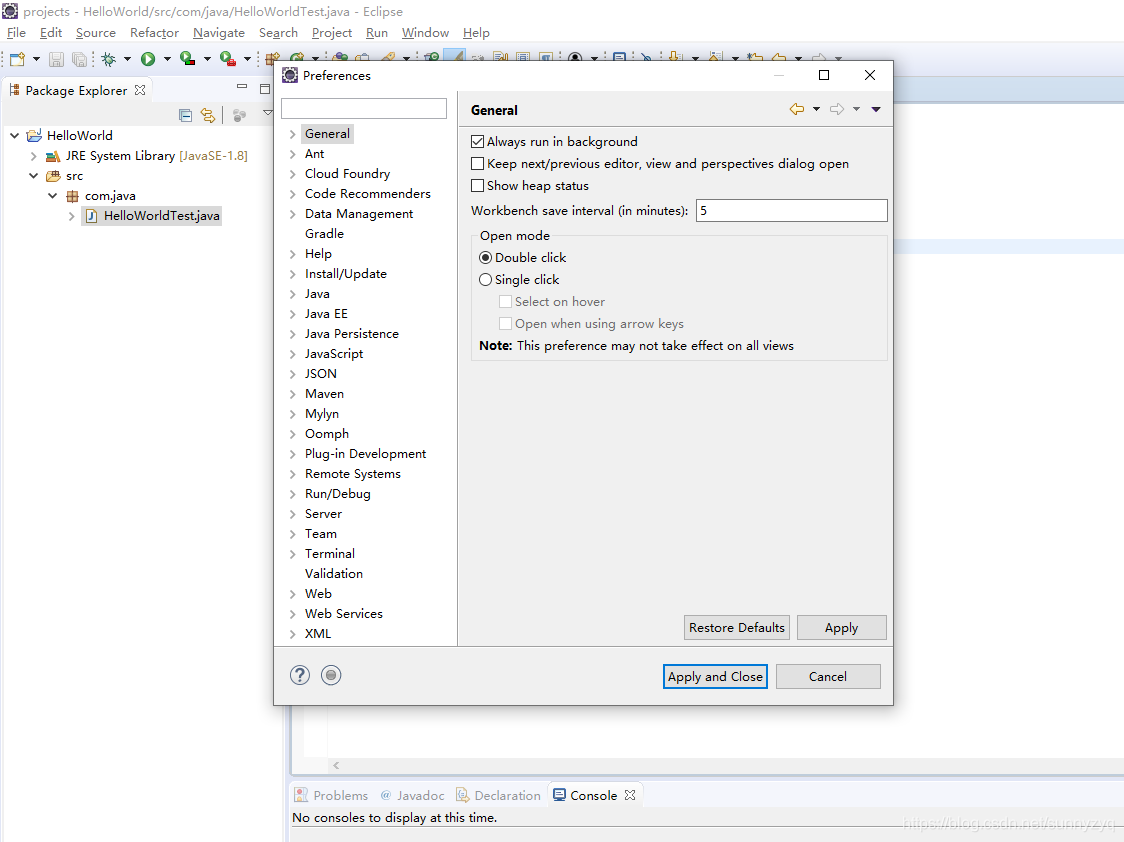Click the External Tools run icon
The width and height of the screenshot is (1124, 842).
(227, 59)
